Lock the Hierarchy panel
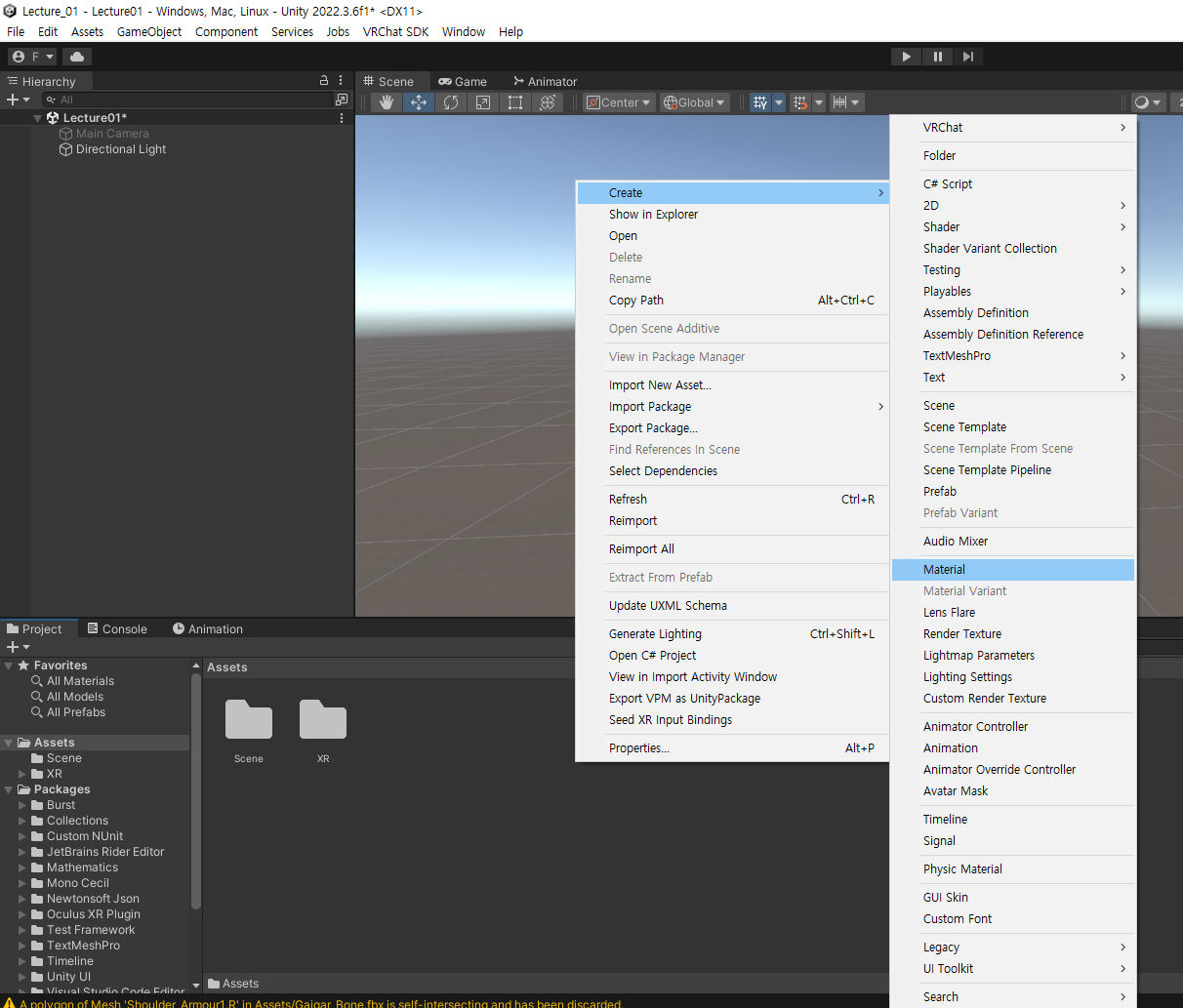Image resolution: width=1183 pixels, height=1008 pixels. pos(324,81)
